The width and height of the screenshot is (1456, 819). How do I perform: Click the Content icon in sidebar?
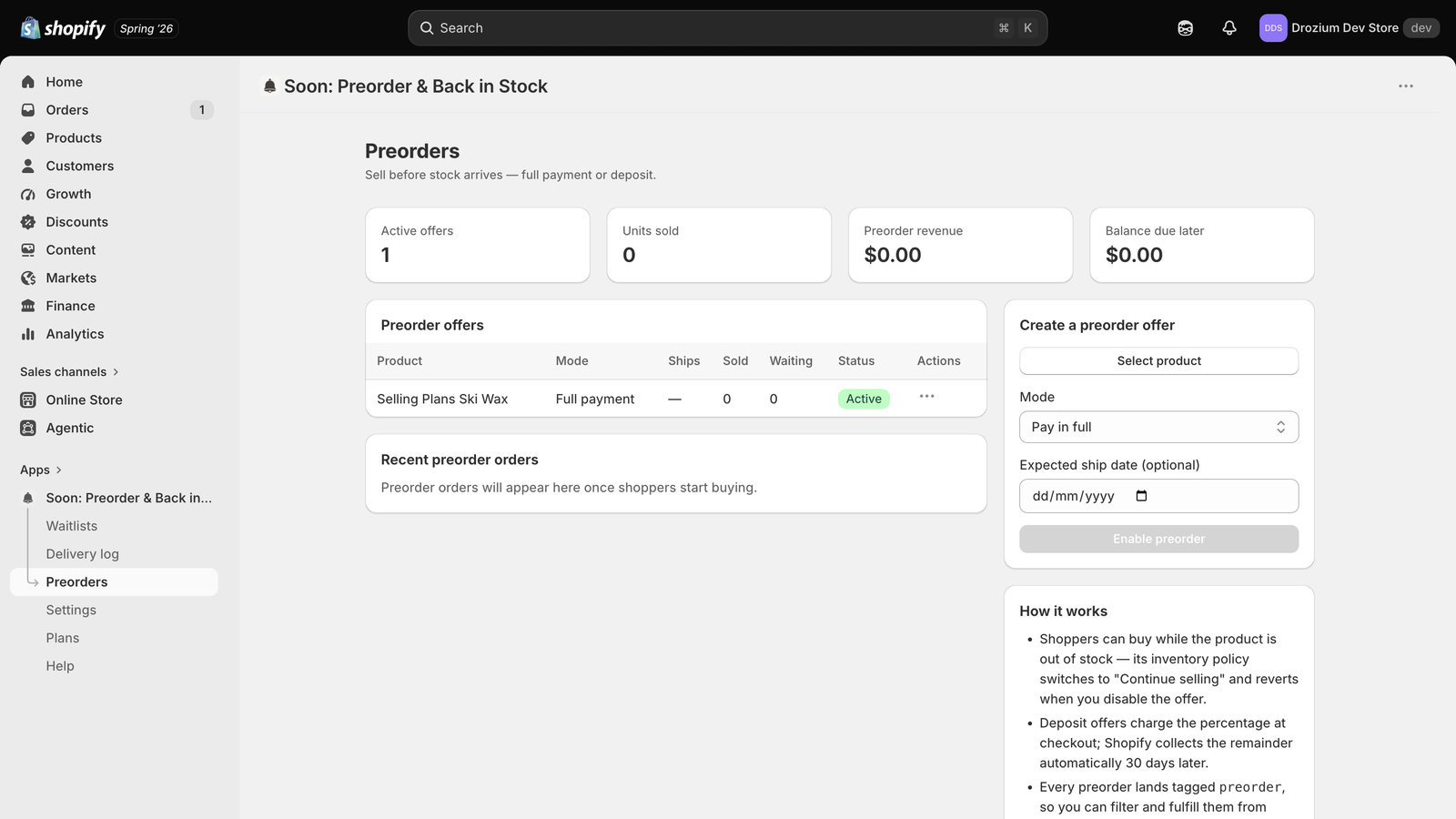[28, 250]
